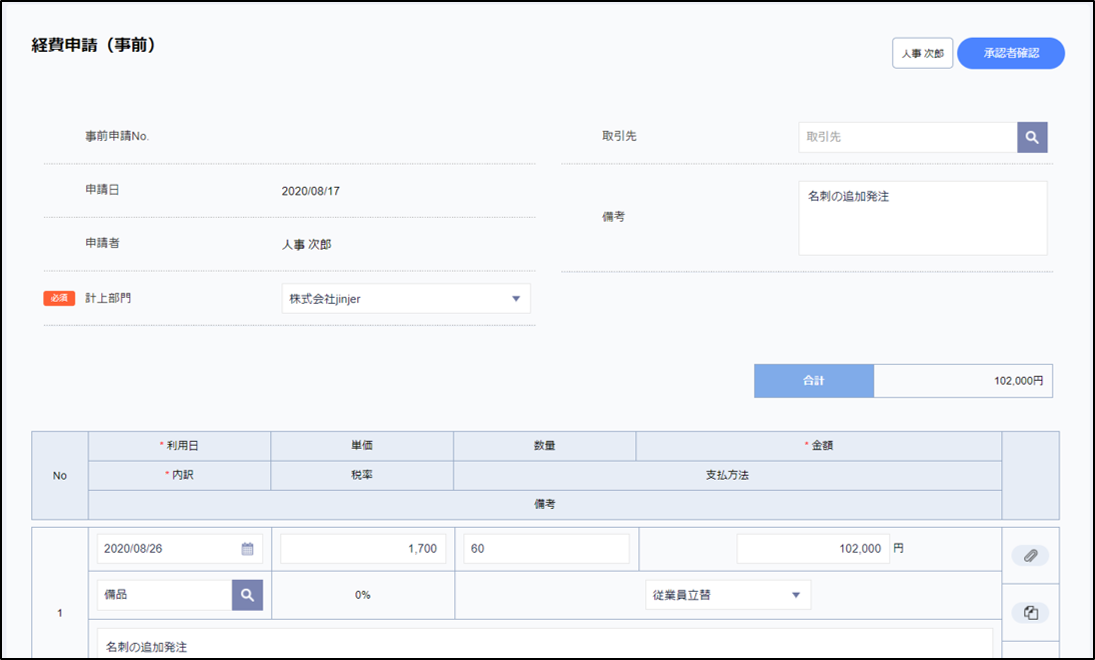Focus the row 1 備考 input at the bottom
Viewport: 1095px width, 660px height.
click(545, 645)
